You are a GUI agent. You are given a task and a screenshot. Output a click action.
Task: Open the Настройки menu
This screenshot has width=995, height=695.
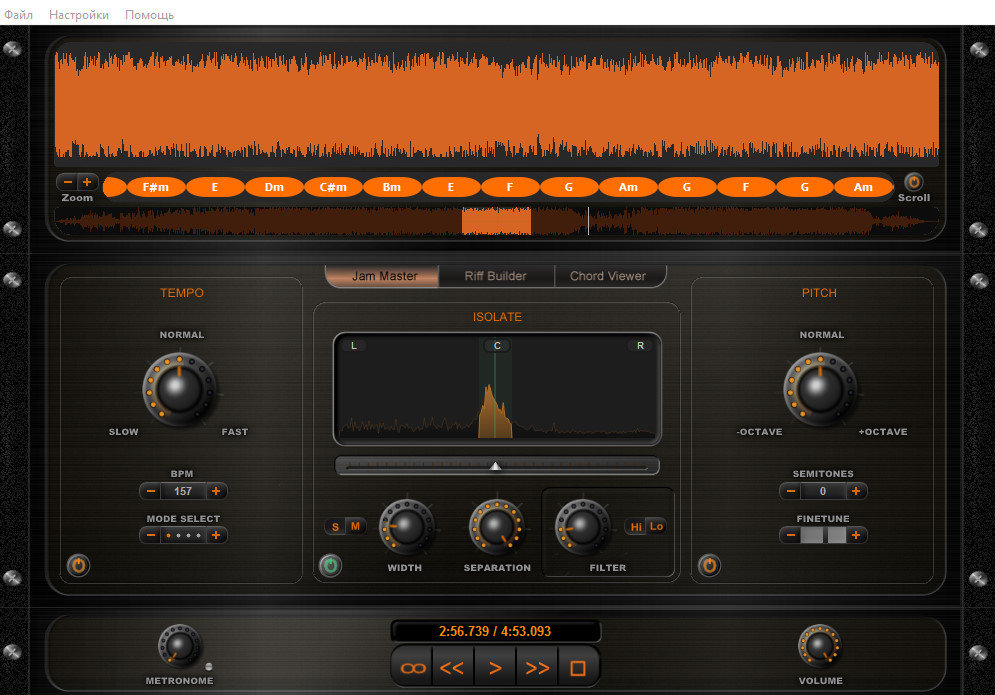[79, 15]
